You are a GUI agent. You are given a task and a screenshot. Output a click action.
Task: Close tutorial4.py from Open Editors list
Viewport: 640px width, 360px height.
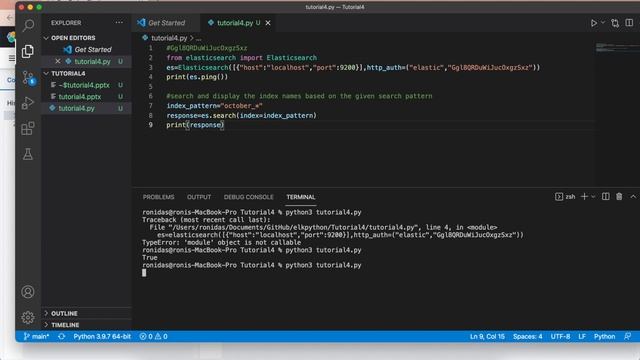coord(58,61)
